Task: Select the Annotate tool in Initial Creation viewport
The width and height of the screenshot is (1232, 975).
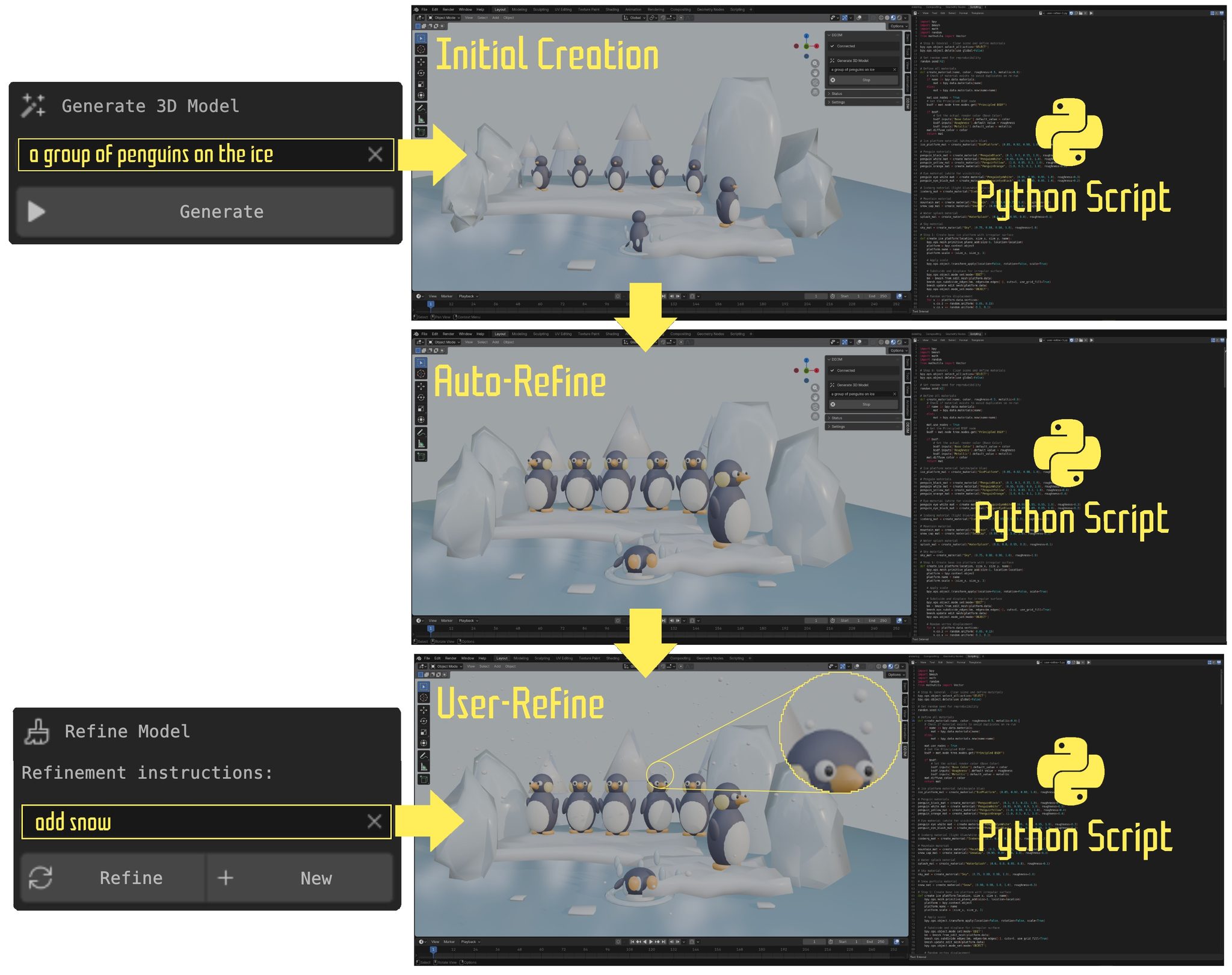Action: (x=421, y=108)
